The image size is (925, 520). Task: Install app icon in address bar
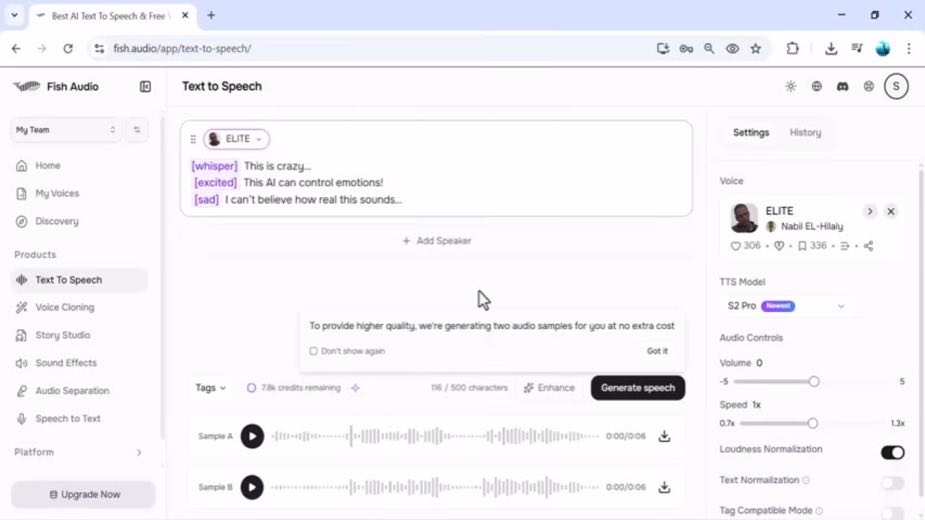[662, 49]
